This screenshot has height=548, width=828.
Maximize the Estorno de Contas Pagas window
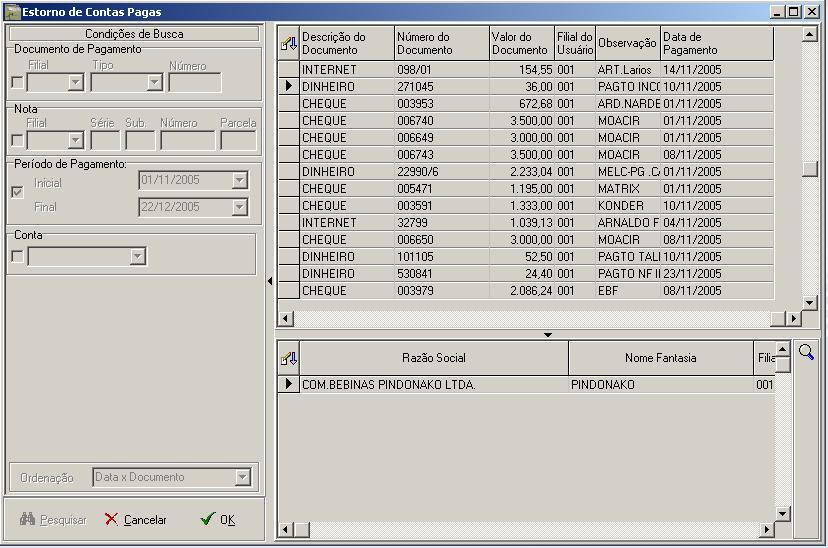794,12
